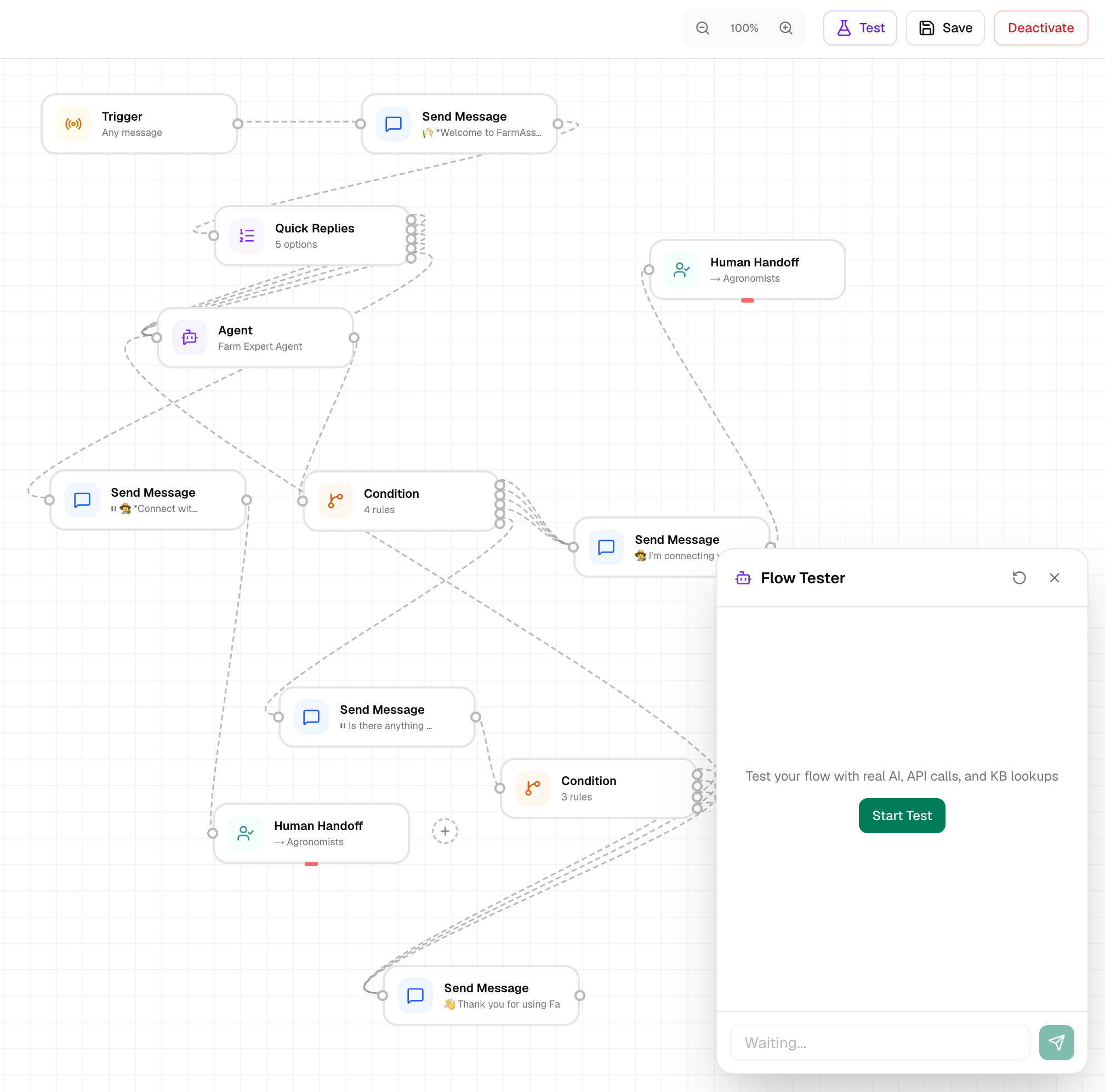This screenshot has height=1092, width=1105.
Task: Click the 4 rules Condition input port
Action: tap(303, 501)
